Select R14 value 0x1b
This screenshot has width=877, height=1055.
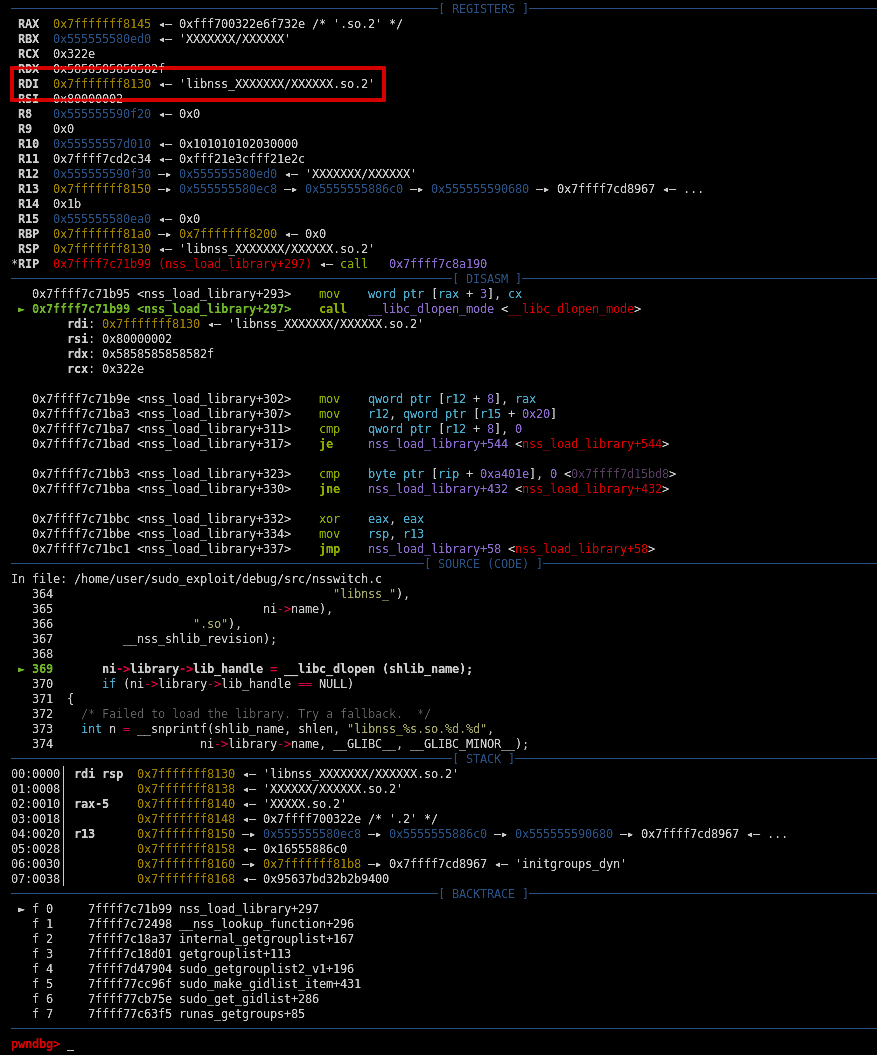67,204
